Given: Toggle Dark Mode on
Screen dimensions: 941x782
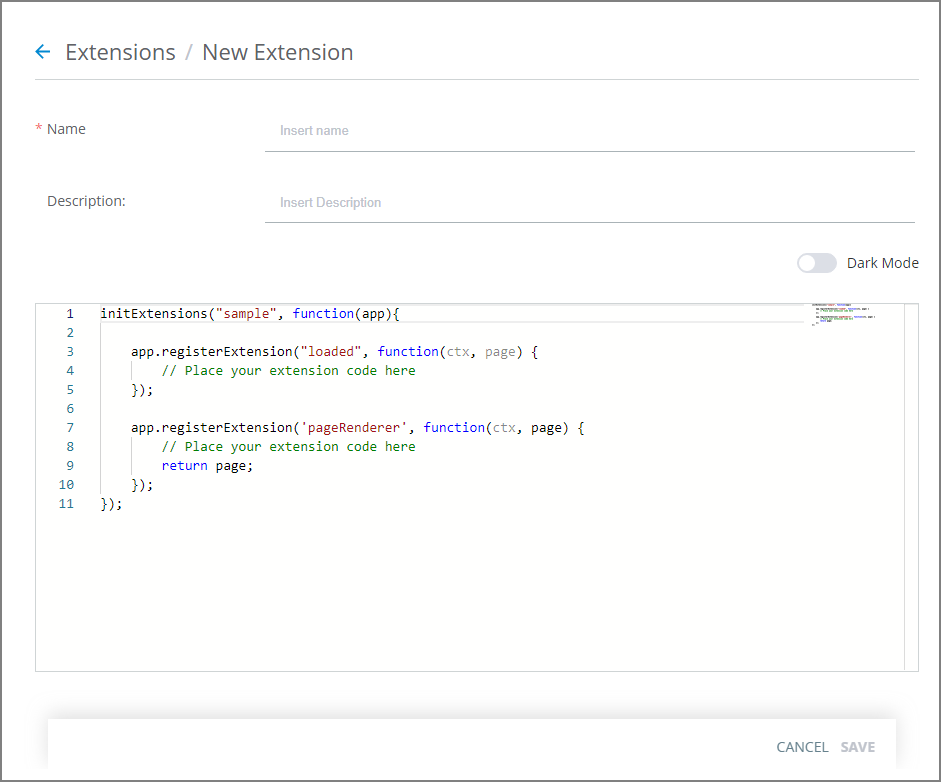Looking at the screenshot, I should 816,262.
